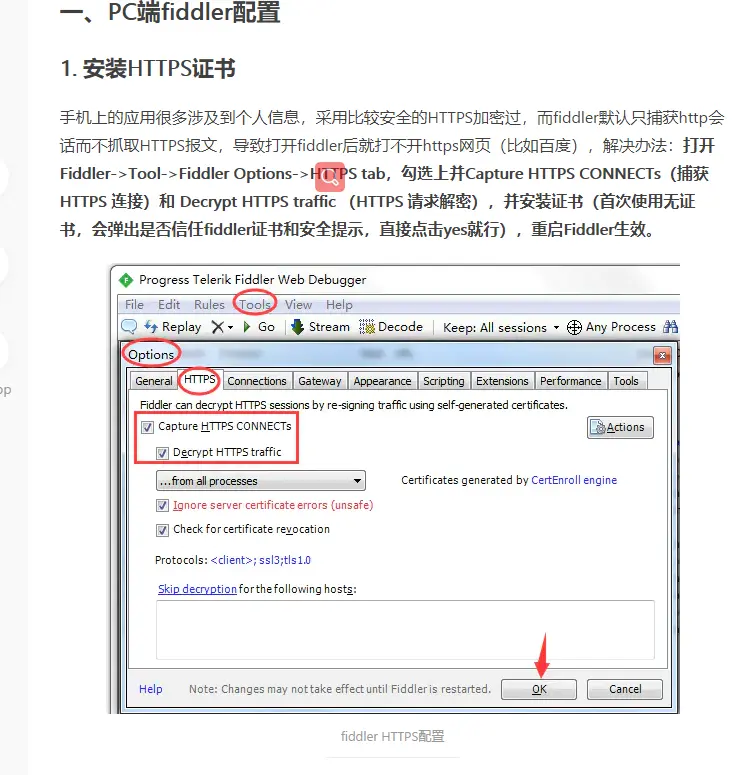Open the File menu

pos(134,304)
